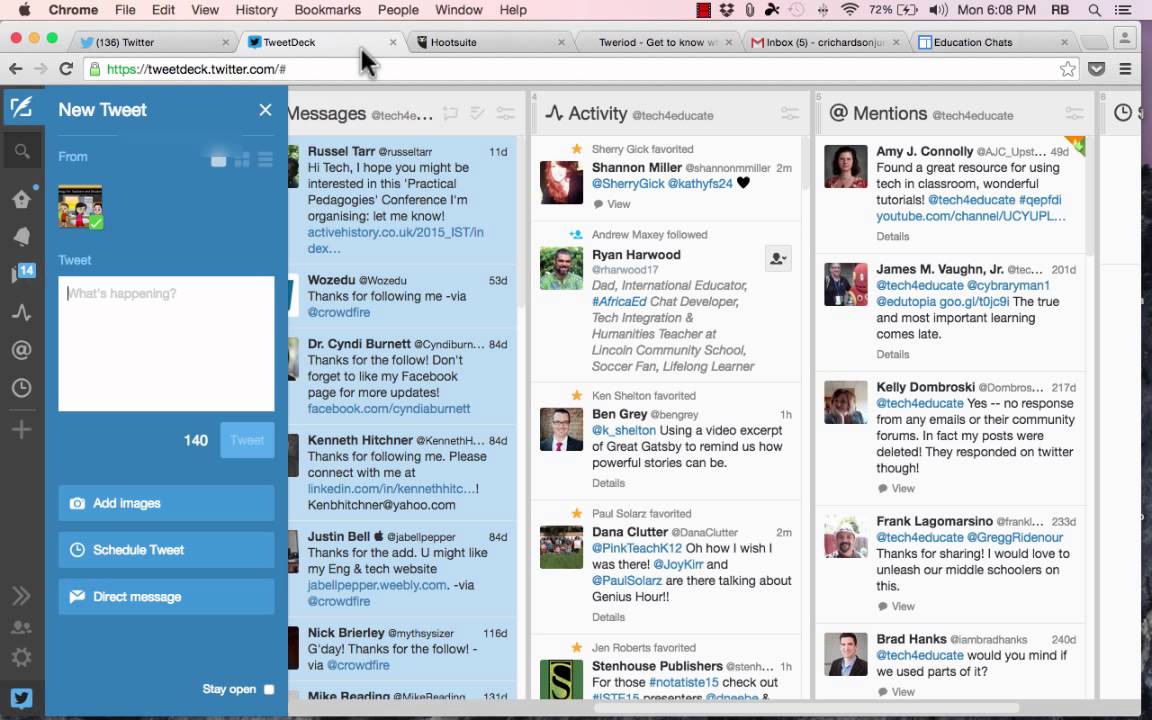This screenshot has height=720, width=1152.
Task: Jump to Mentions @ column icon in sidebar
Action: point(21,350)
